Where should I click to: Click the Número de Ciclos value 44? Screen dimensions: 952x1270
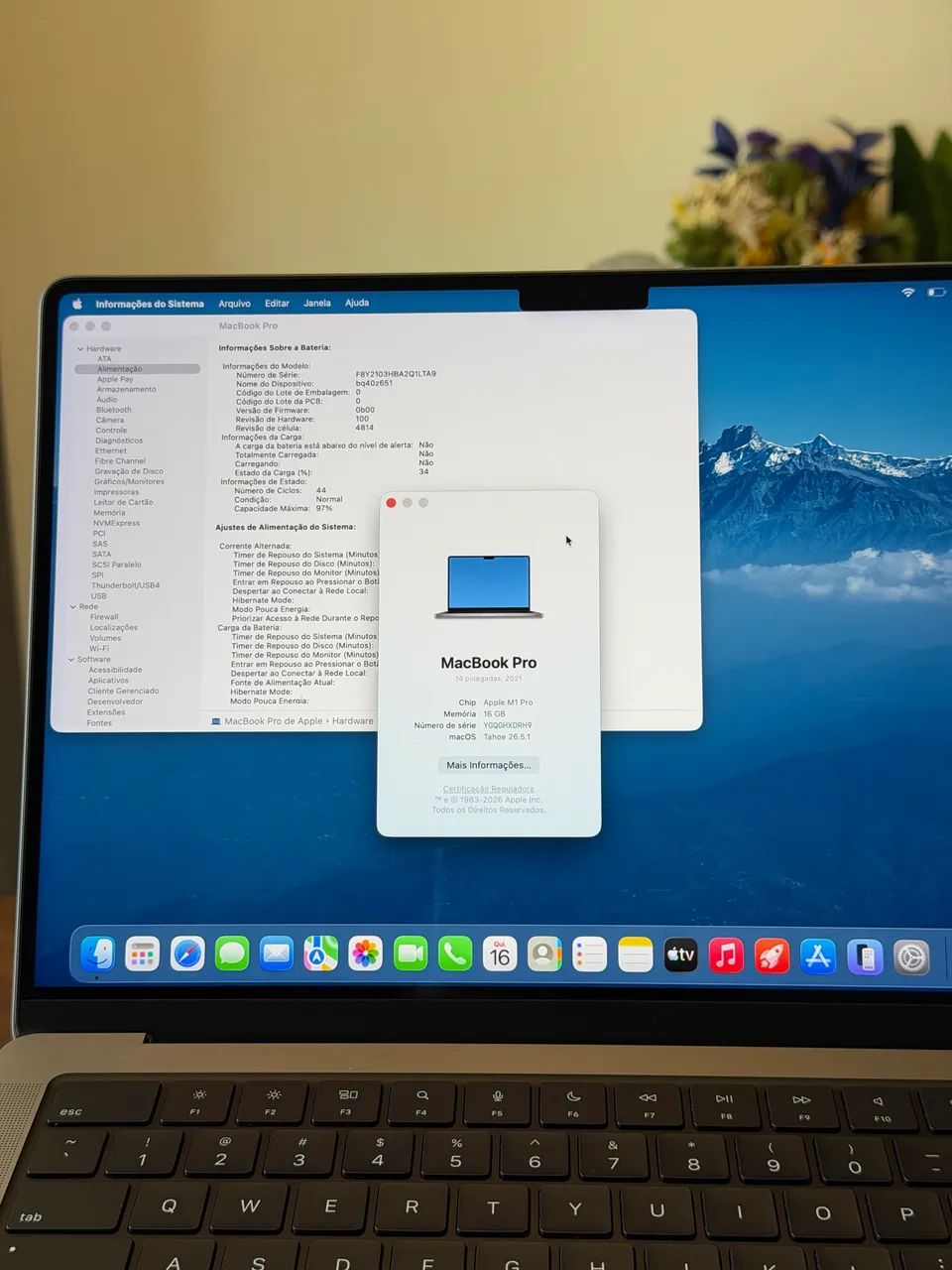click(321, 490)
